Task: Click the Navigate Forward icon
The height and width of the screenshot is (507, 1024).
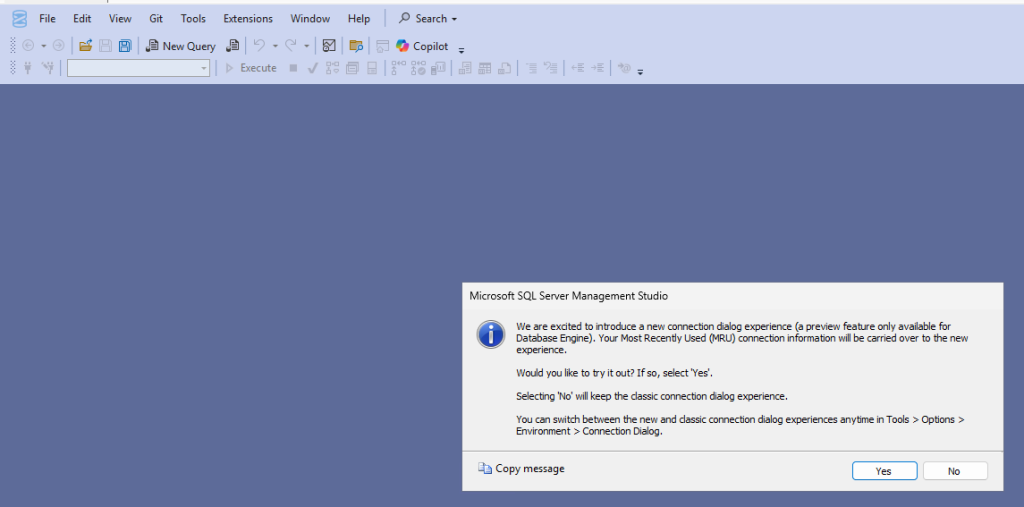Action: pos(58,46)
